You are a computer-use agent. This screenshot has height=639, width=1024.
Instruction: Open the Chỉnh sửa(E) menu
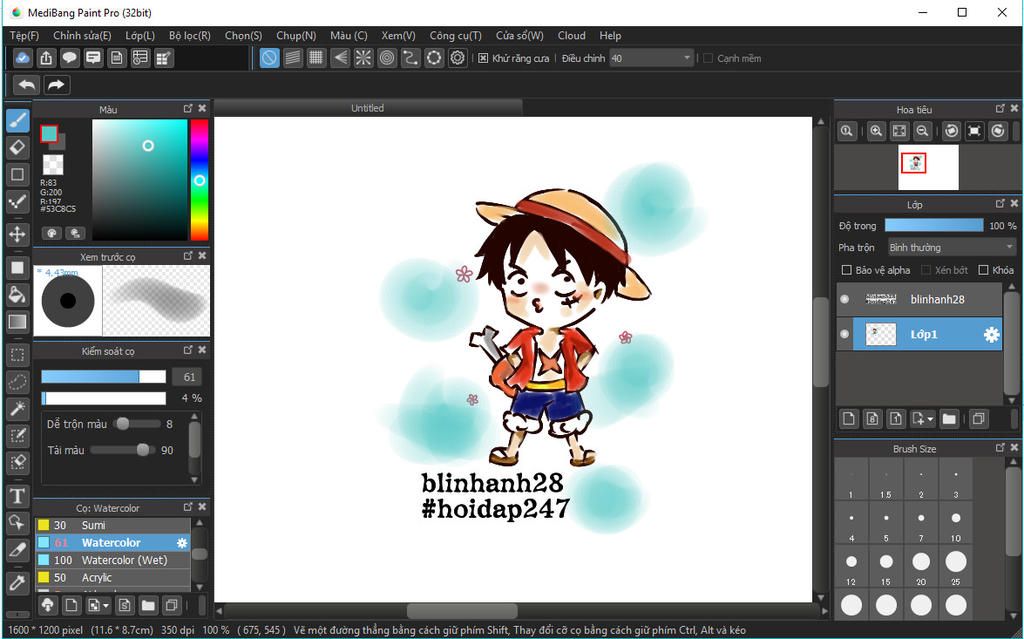pyautogui.click(x=82, y=36)
